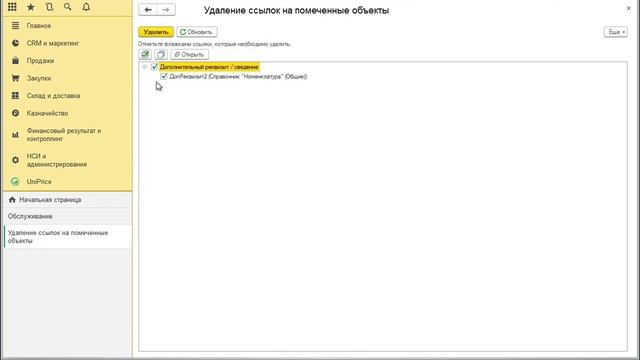Click the Закупки cart icon
The image size is (640, 360).
coord(16,78)
